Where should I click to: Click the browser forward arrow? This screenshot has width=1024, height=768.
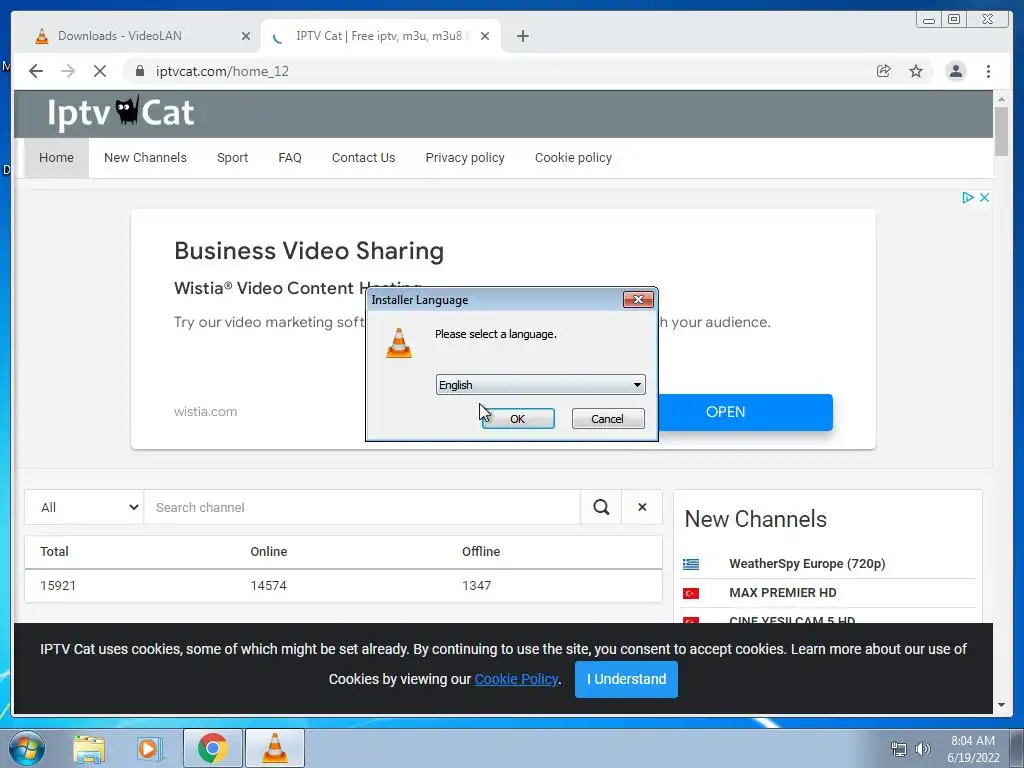tap(68, 71)
